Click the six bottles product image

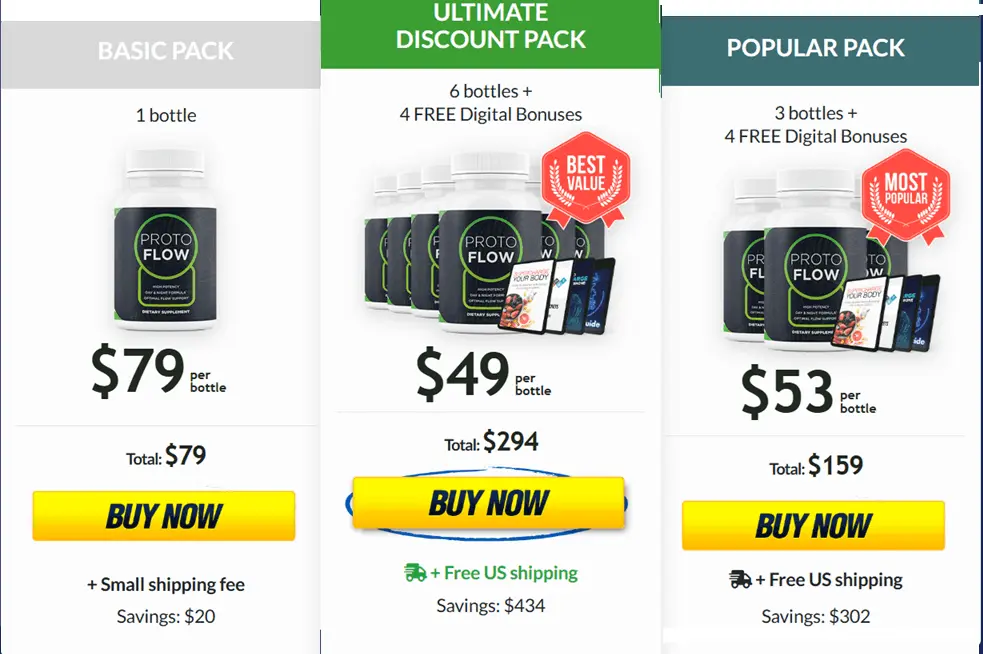(489, 243)
